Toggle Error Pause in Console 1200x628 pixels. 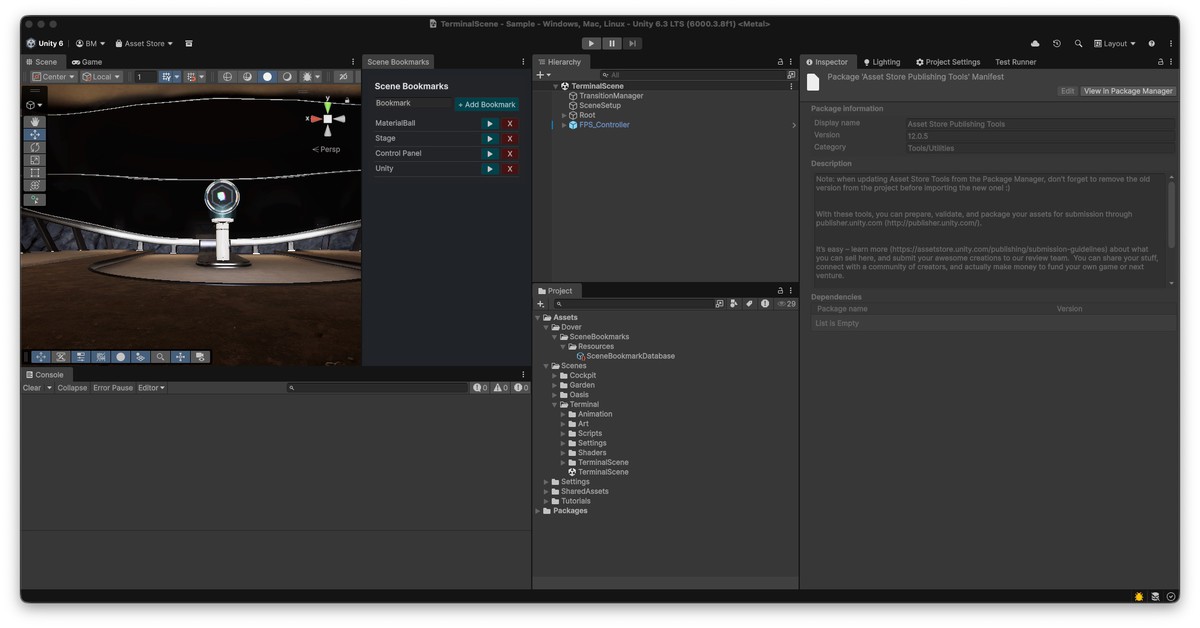(x=113, y=388)
